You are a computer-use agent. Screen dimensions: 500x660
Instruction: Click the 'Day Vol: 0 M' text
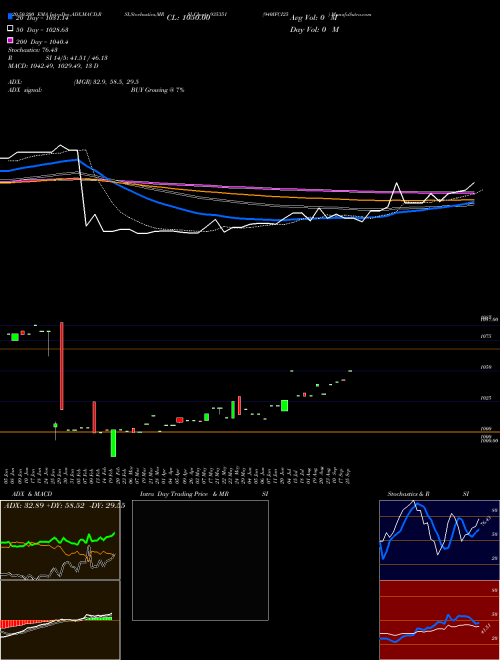(314, 29)
